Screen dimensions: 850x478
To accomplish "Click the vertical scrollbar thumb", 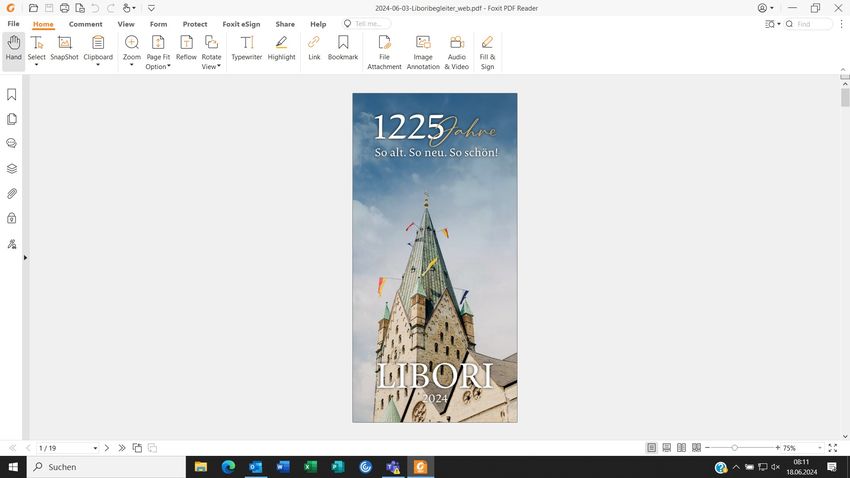I will (845, 98).
